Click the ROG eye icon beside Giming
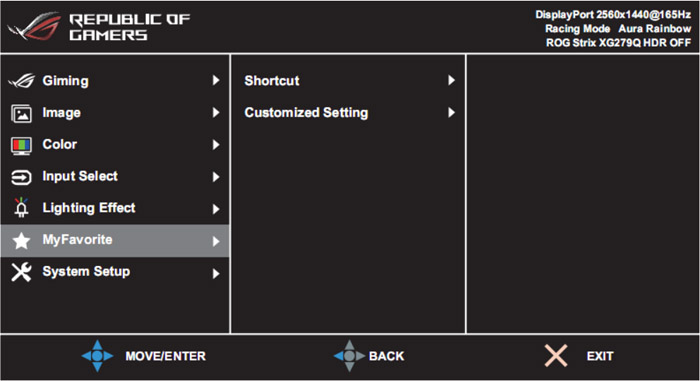This screenshot has height=381, width=700. tap(21, 81)
